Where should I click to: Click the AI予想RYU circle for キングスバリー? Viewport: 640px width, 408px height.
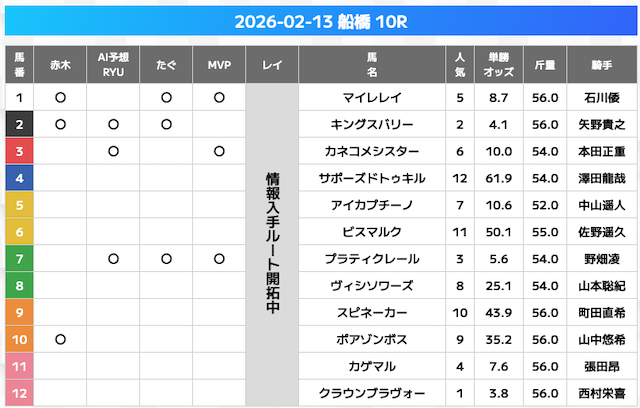tap(113, 125)
